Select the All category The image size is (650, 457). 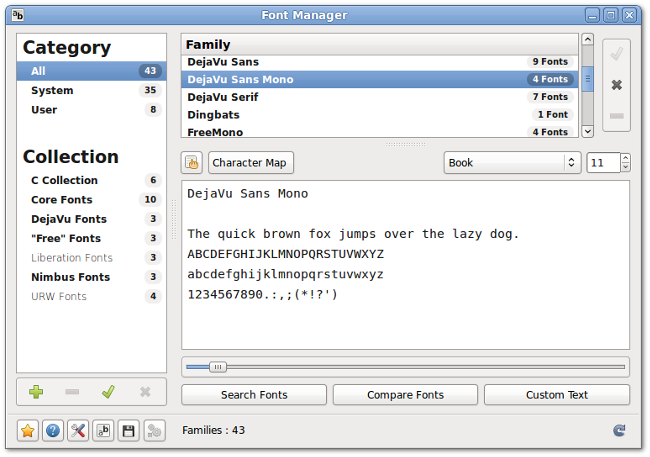click(x=92, y=71)
